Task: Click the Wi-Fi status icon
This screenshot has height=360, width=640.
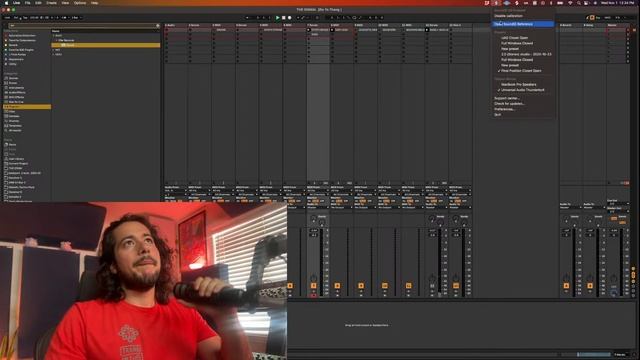Action: [570, 3]
